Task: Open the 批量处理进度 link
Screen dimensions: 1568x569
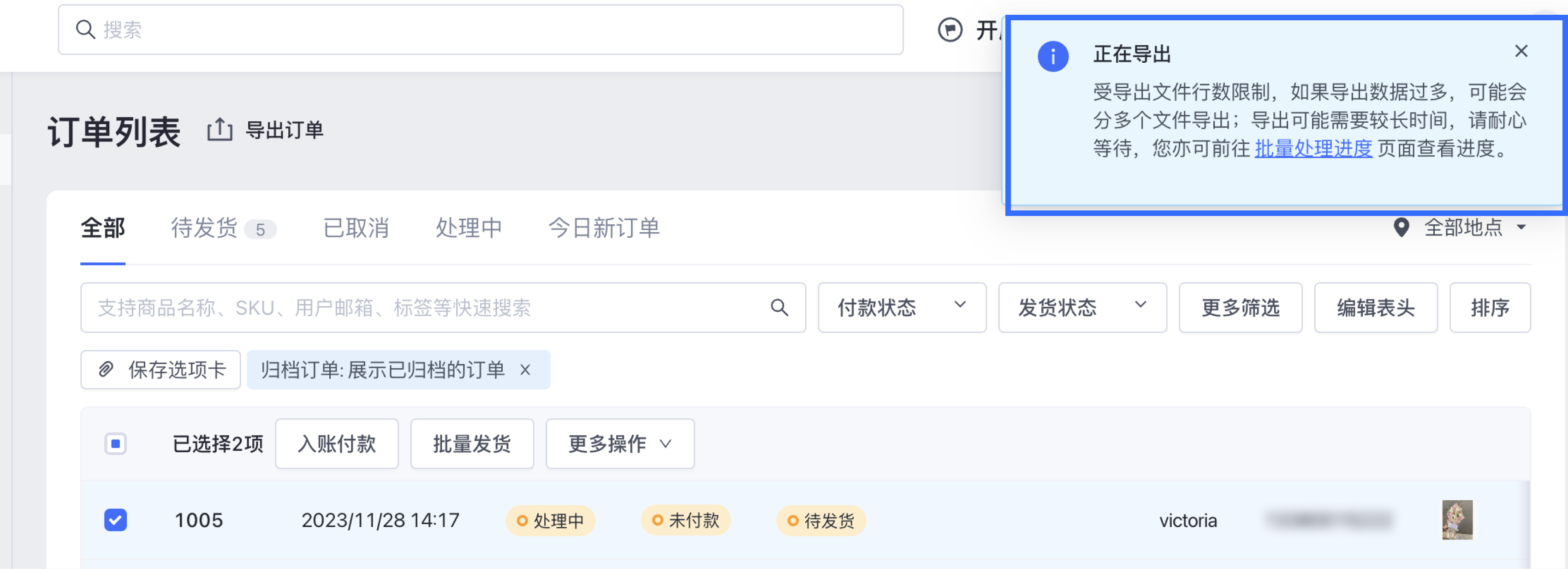Action: [1313, 148]
